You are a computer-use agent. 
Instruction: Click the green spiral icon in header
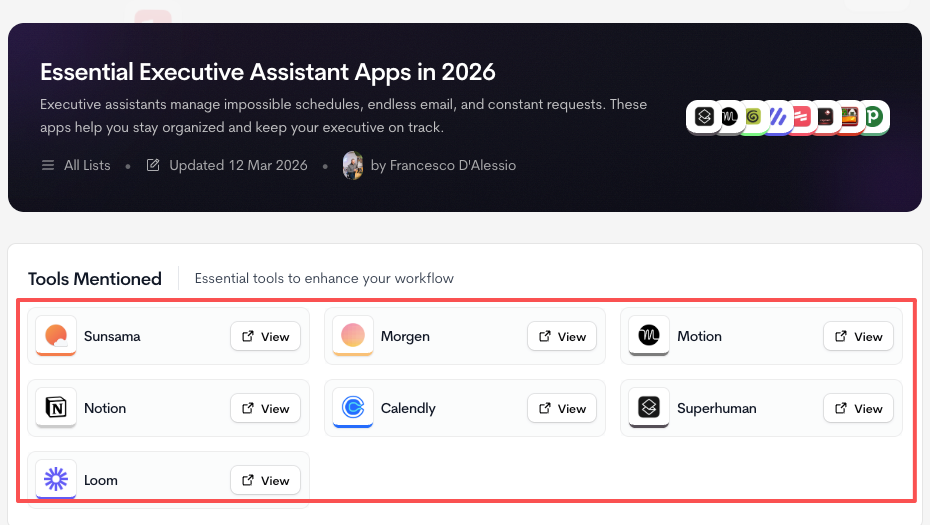(753, 117)
